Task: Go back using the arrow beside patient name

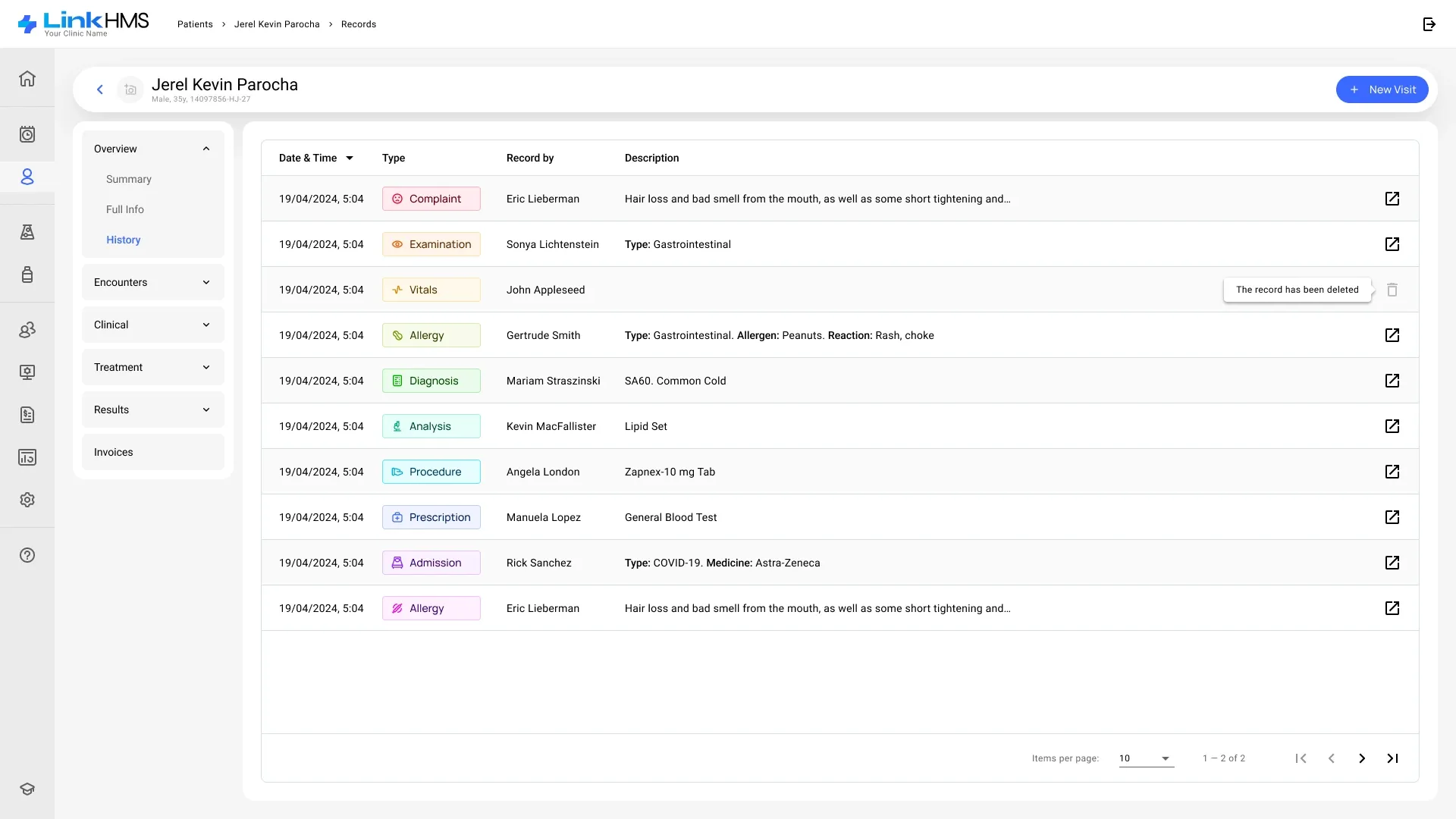Action: pos(99,89)
